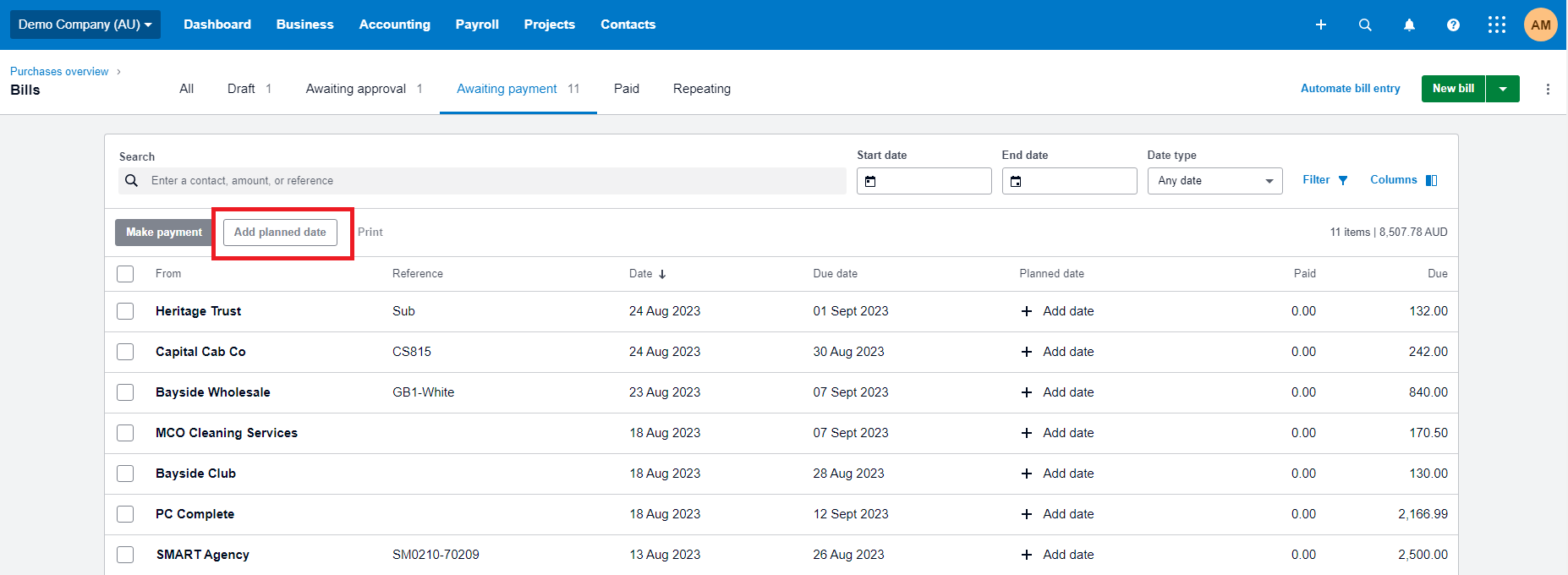Open the Bills more options kebab menu
Screen dimensions: 1568x575
[1548, 89]
